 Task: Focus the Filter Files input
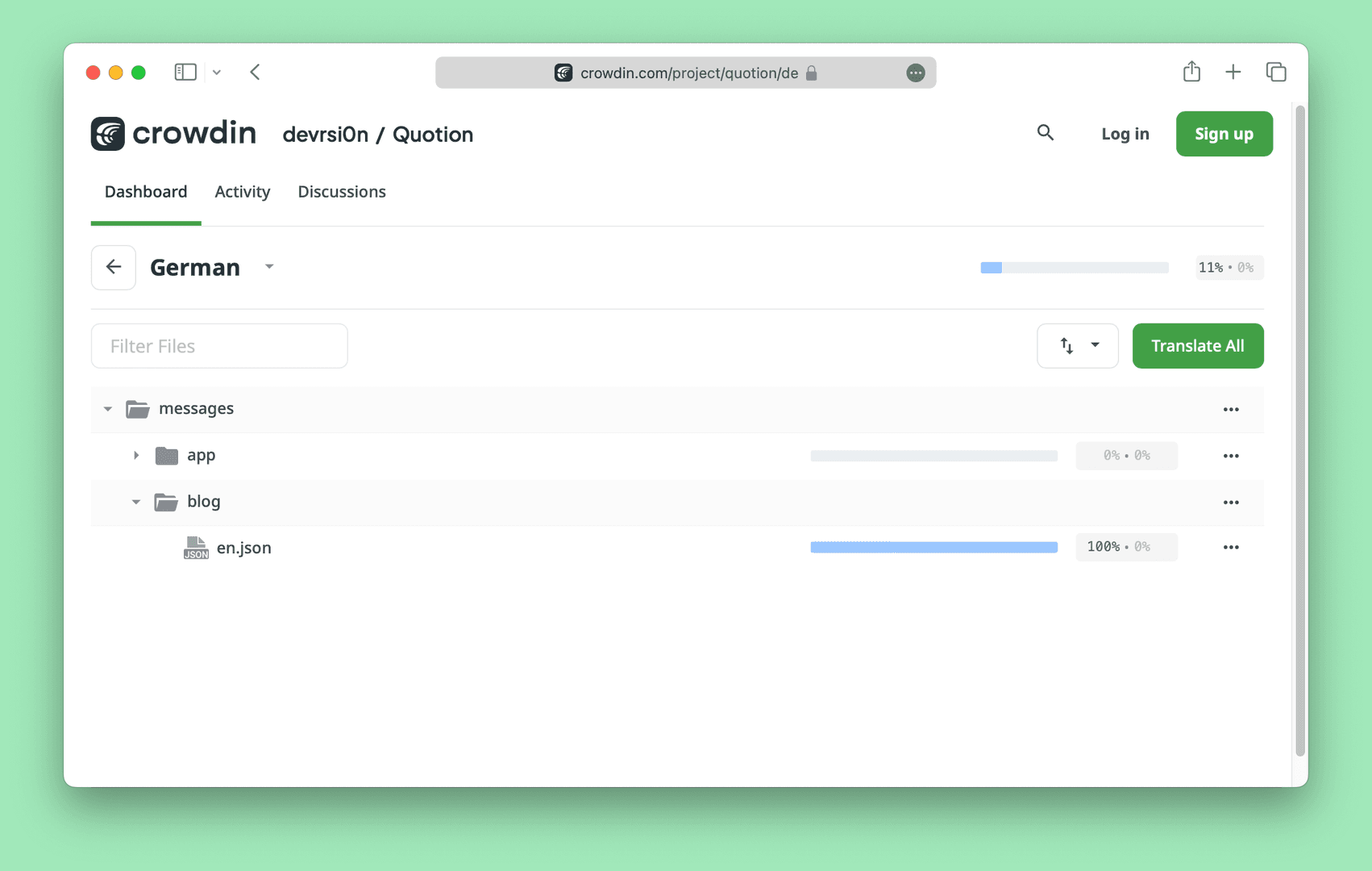pos(219,346)
